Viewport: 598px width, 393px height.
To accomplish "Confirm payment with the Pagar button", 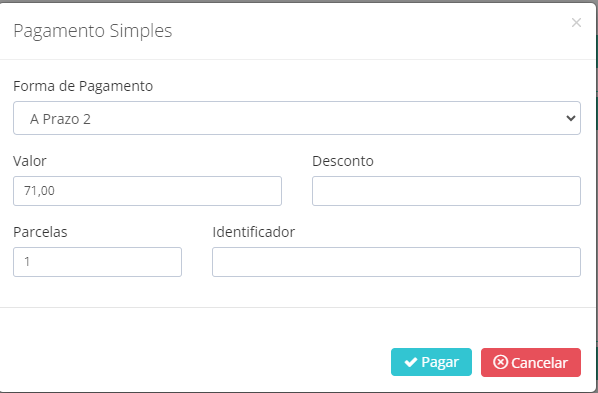I will (x=431, y=362).
